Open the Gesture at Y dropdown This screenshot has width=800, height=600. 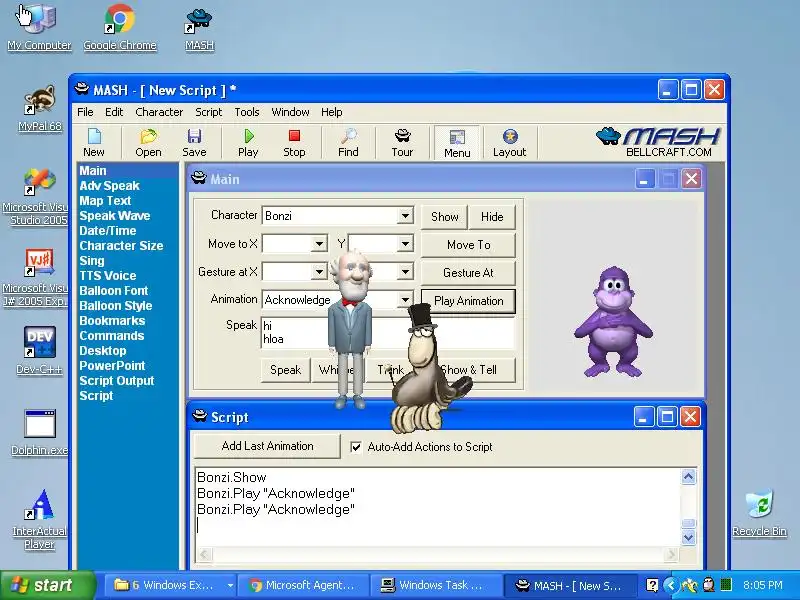pos(405,272)
